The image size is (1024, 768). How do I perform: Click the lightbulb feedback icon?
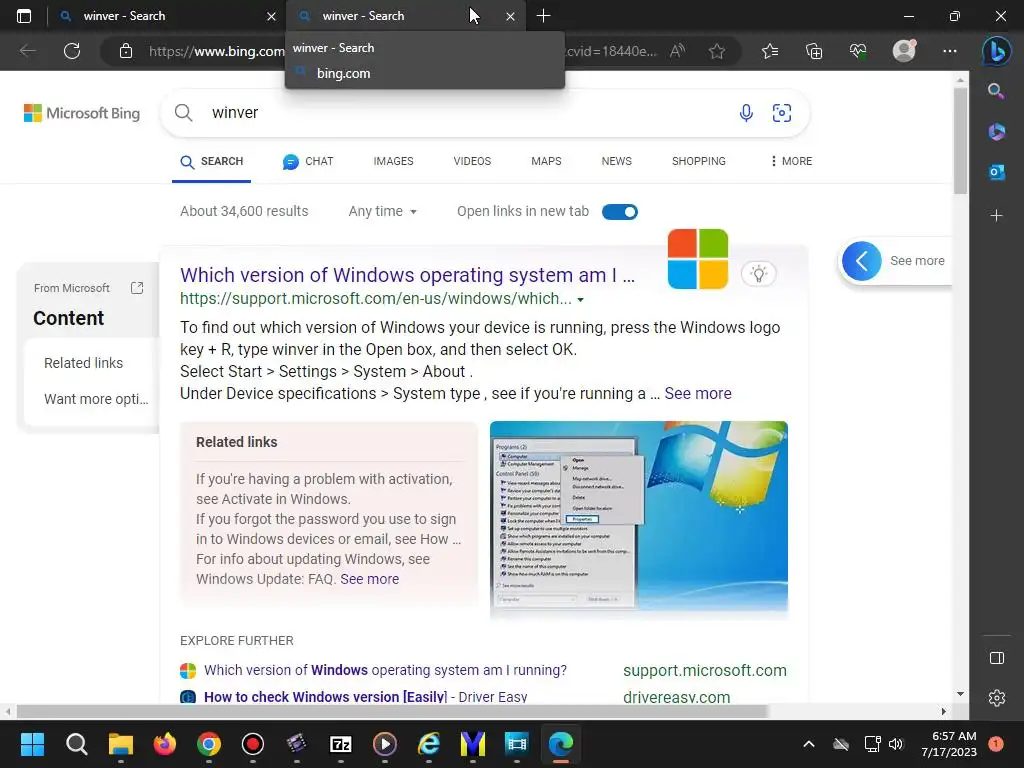(x=758, y=274)
